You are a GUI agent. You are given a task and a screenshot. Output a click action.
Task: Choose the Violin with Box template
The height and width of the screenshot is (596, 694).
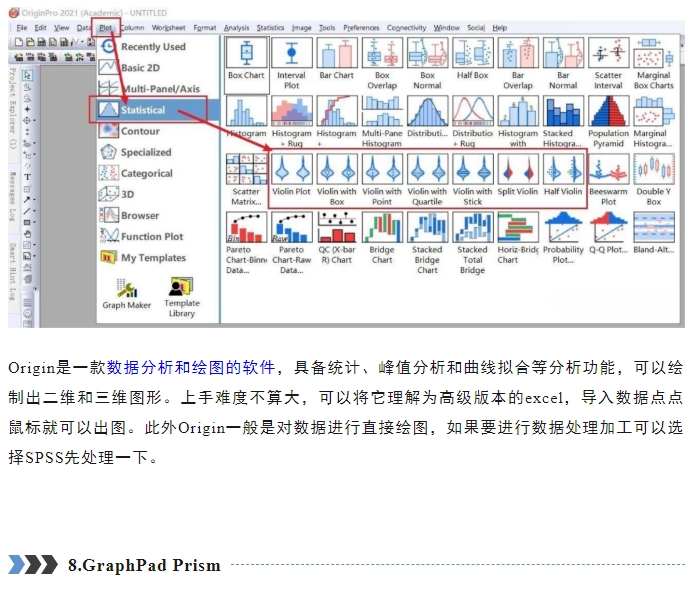point(336,180)
